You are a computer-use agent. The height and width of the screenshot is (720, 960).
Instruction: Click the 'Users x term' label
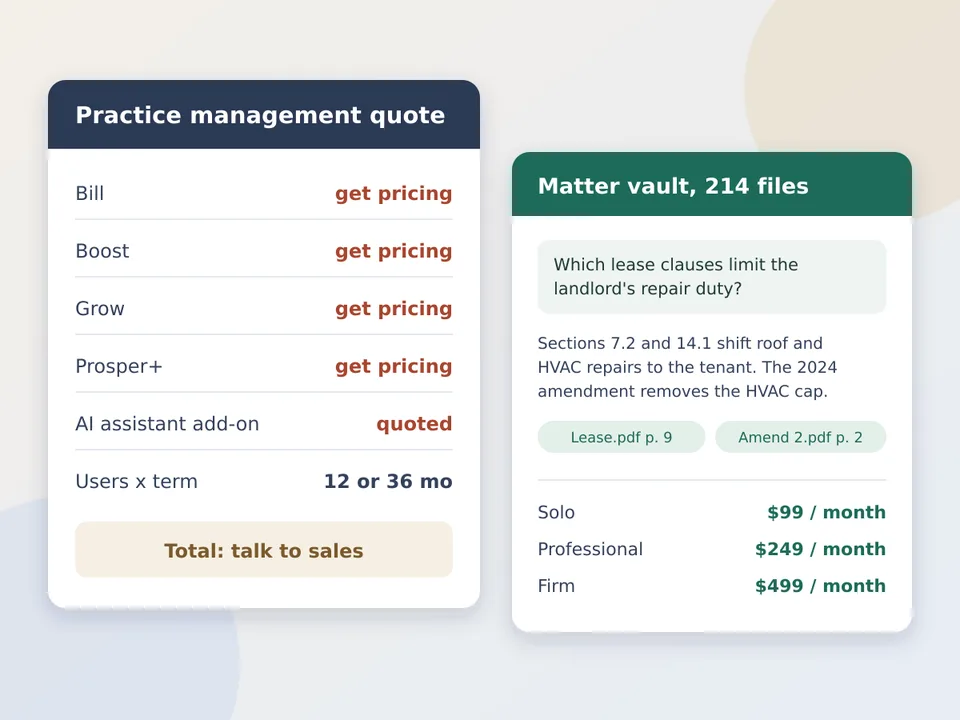pyautogui.click(x=137, y=481)
